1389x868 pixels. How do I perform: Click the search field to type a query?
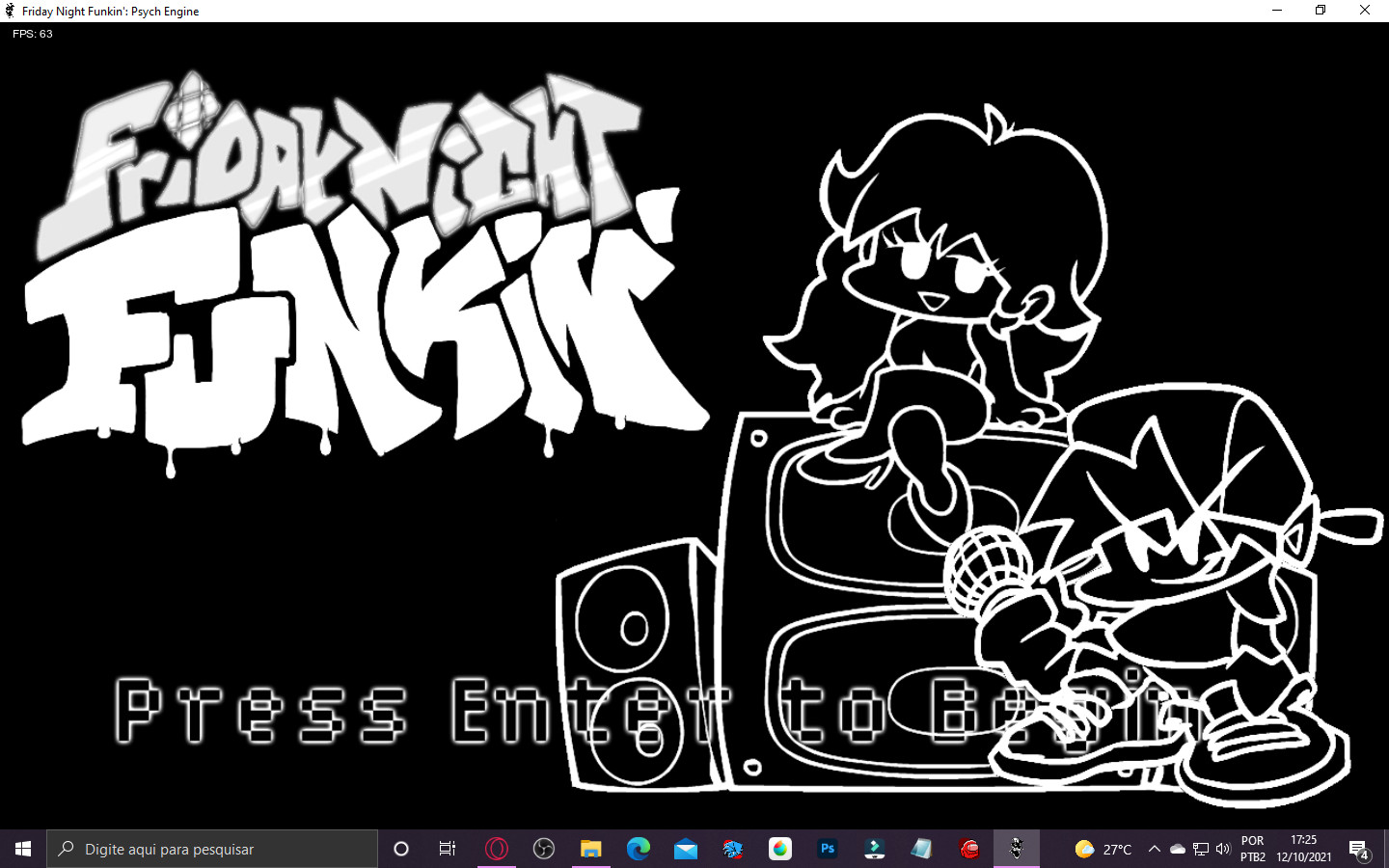212,849
